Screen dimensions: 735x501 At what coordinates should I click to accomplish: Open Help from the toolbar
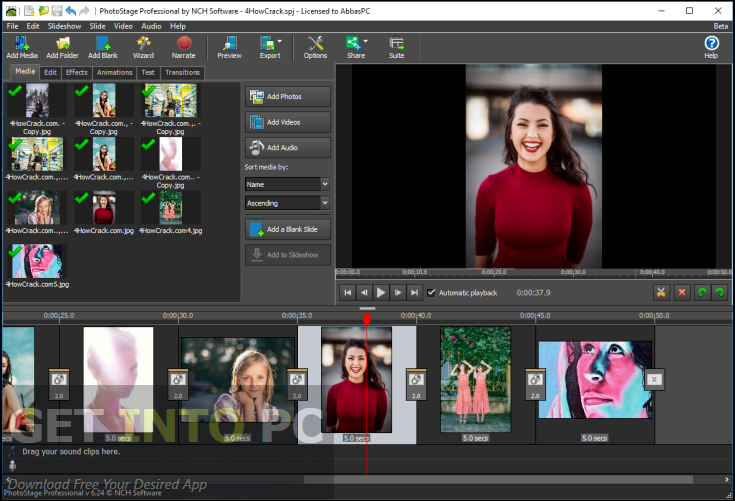point(711,47)
